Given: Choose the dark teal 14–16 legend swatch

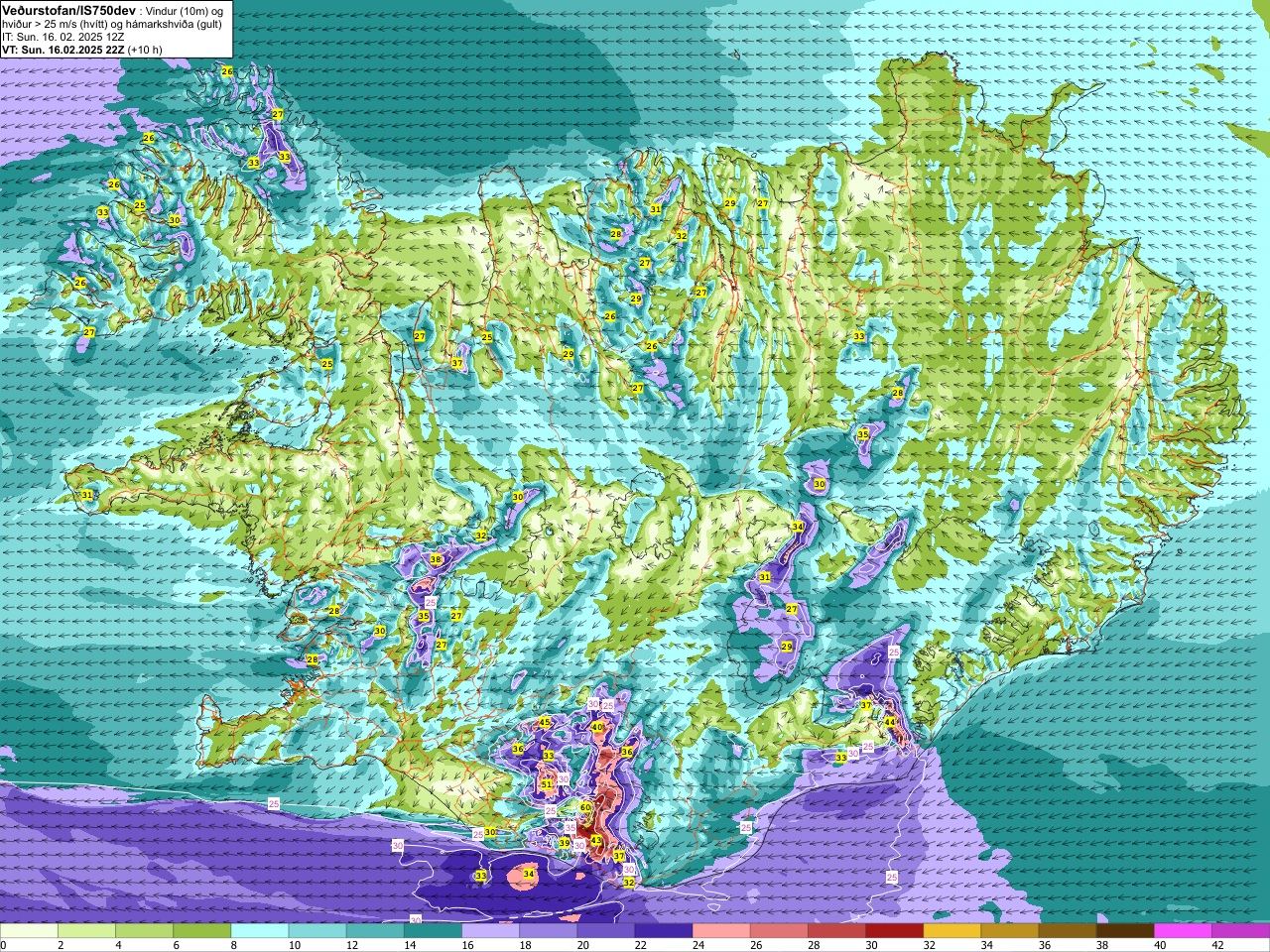Looking at the screenshot, I should point(433,931).
